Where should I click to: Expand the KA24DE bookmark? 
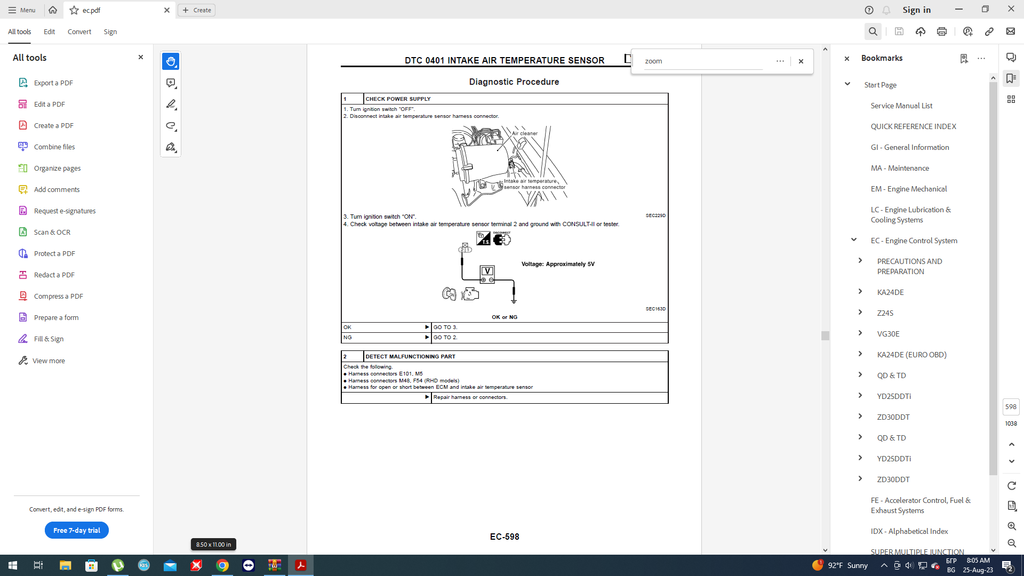pos(860,291)
